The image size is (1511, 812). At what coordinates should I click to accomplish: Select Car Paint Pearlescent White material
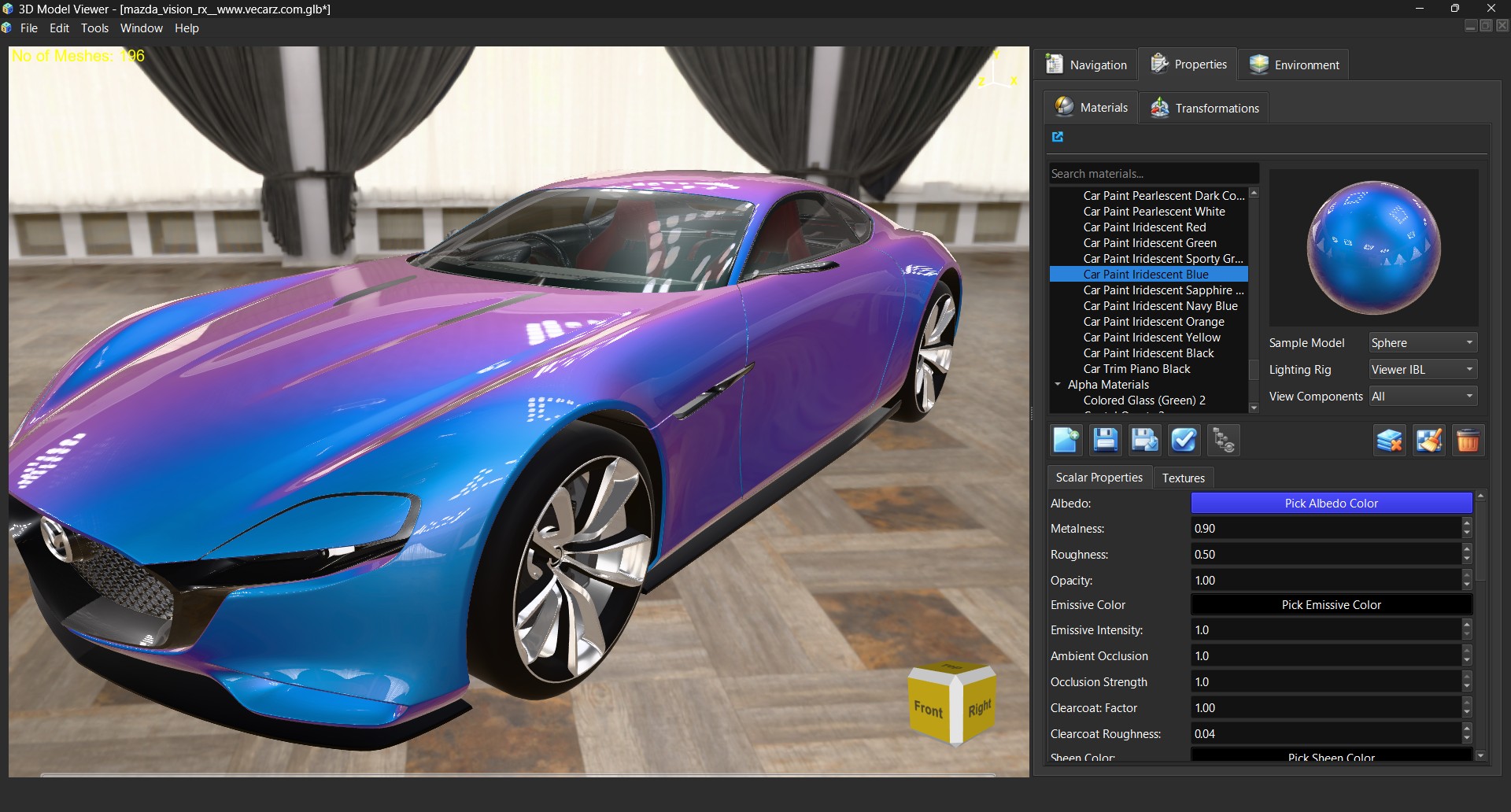pos(1154,212)
